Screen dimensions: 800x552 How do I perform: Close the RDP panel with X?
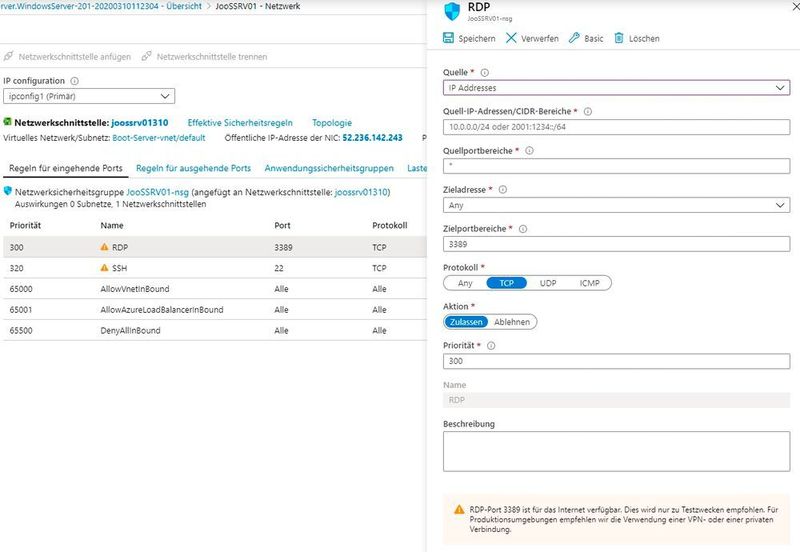[x=796, y=8]
